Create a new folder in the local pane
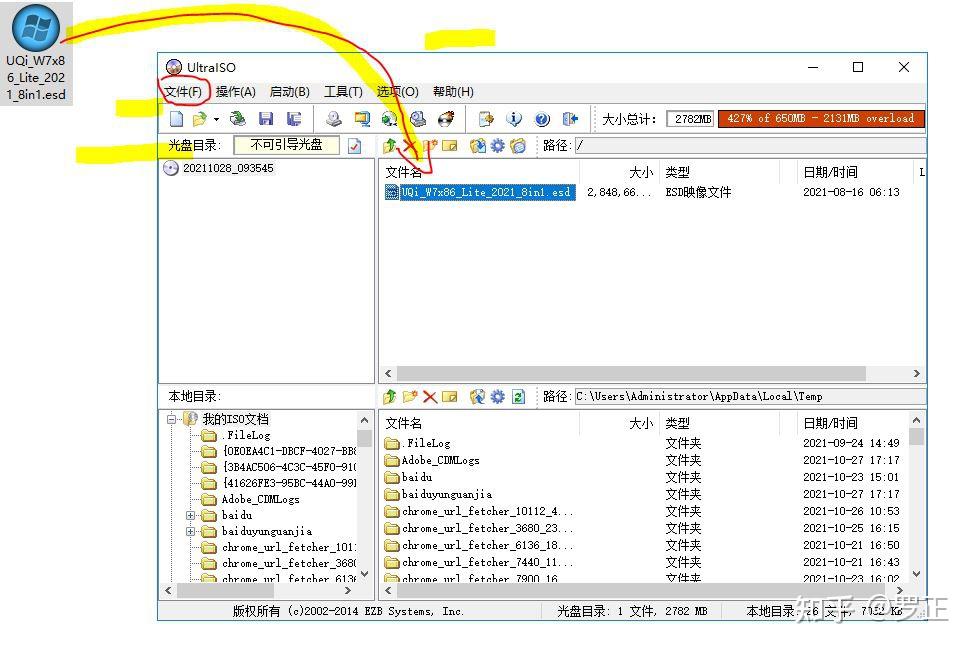Screen dimensions: 974x650 coord(410,397)
